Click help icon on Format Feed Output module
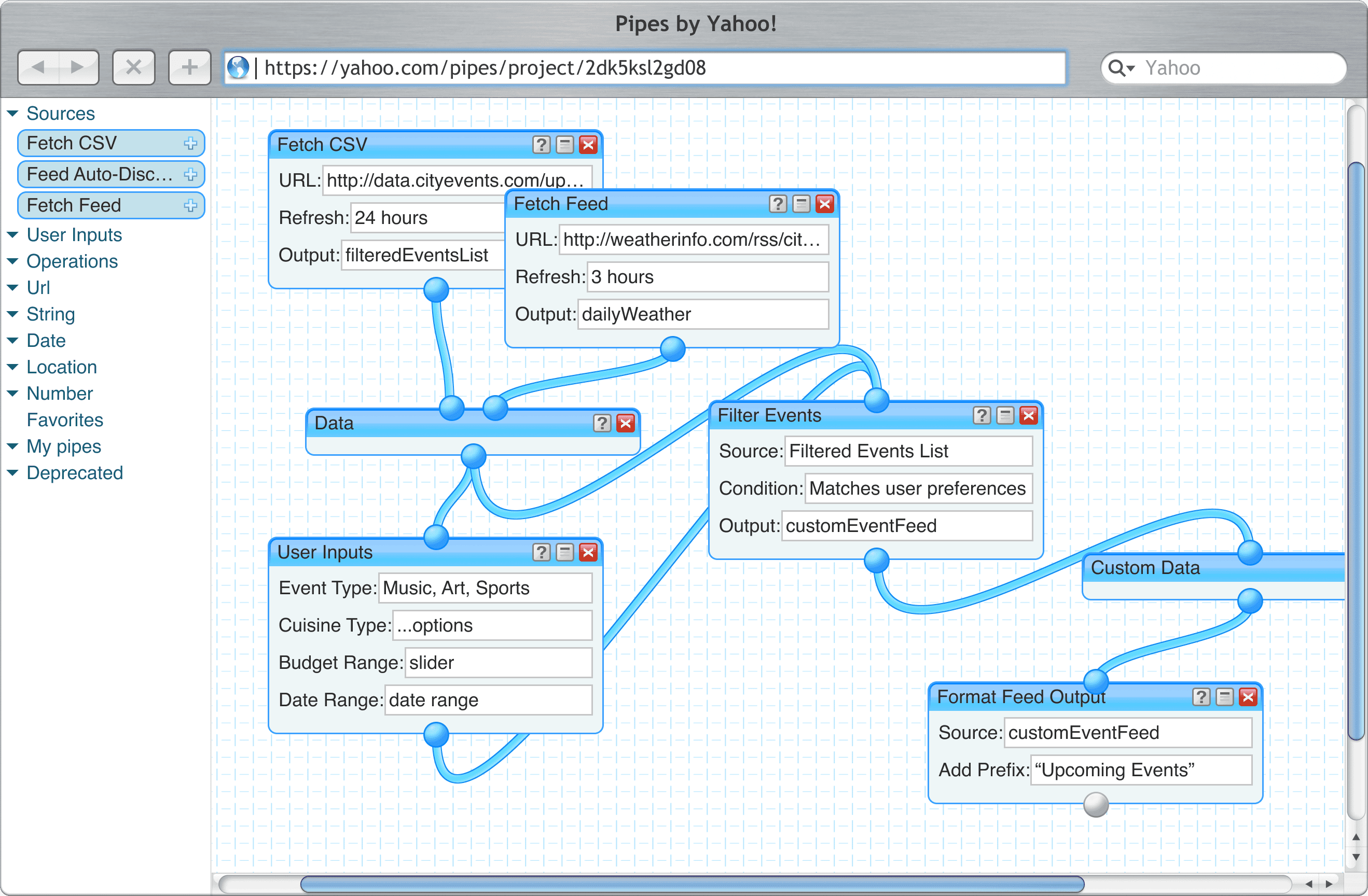This screenshot has height=896, width=1368. point(1201,697)
